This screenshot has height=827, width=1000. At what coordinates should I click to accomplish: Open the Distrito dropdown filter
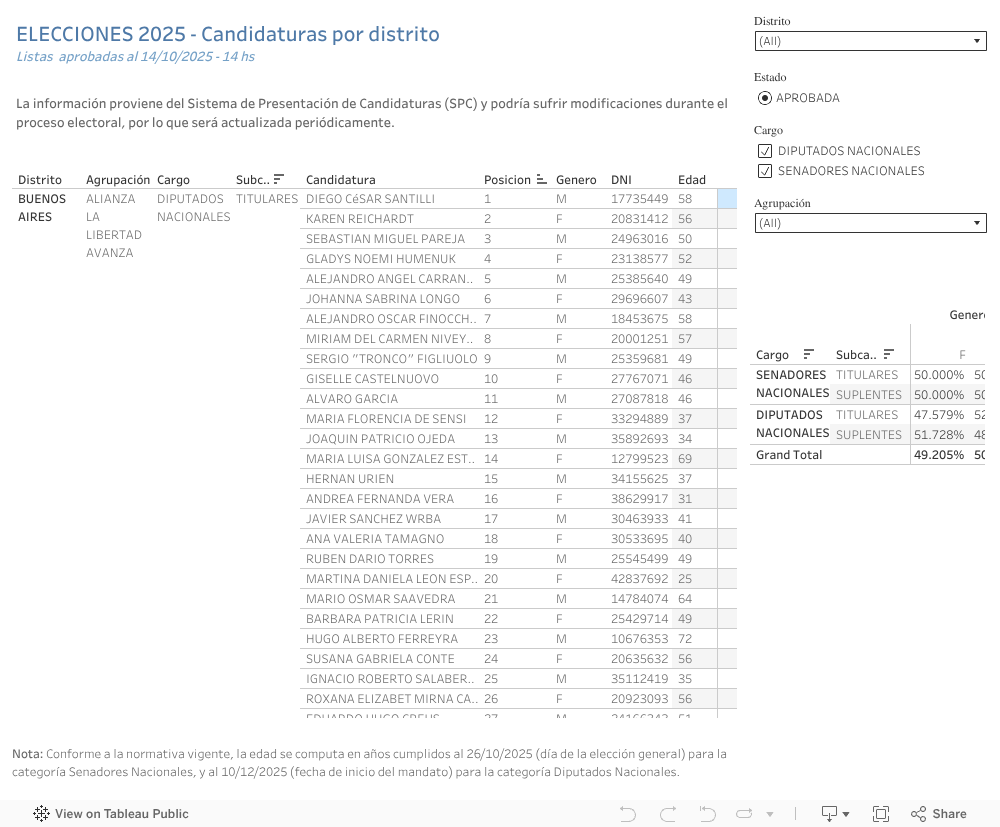977,41
